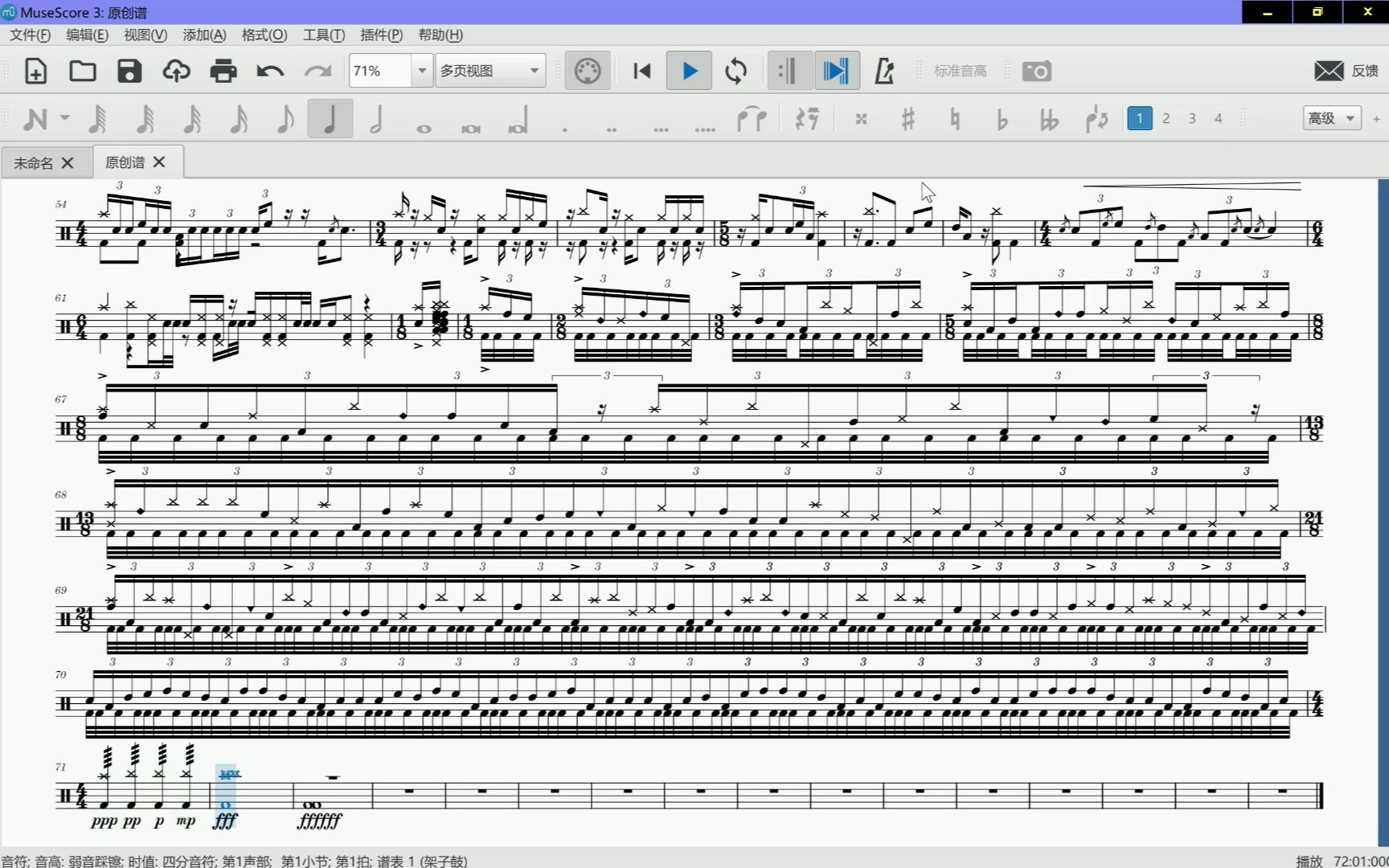This screenshot has width=1389, height=868.
Task: Close the 原创谱 tab
Action: 159,162
